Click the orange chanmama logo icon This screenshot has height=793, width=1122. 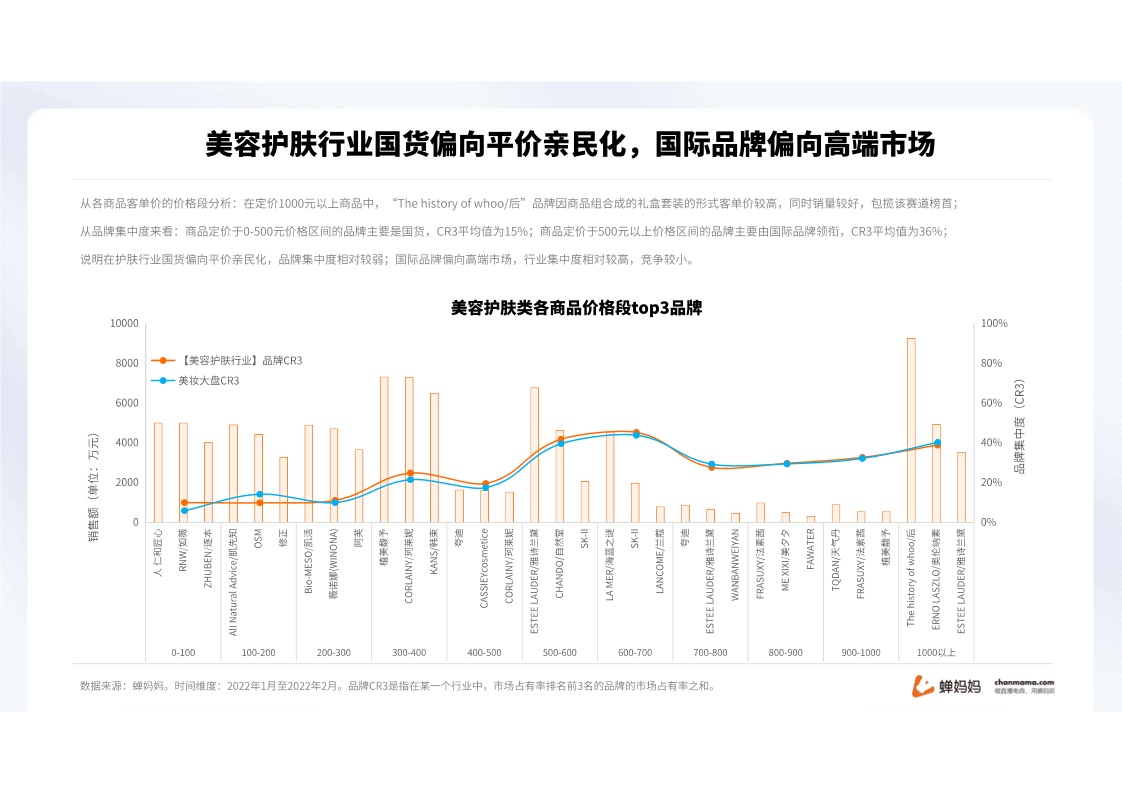point(922,686)
